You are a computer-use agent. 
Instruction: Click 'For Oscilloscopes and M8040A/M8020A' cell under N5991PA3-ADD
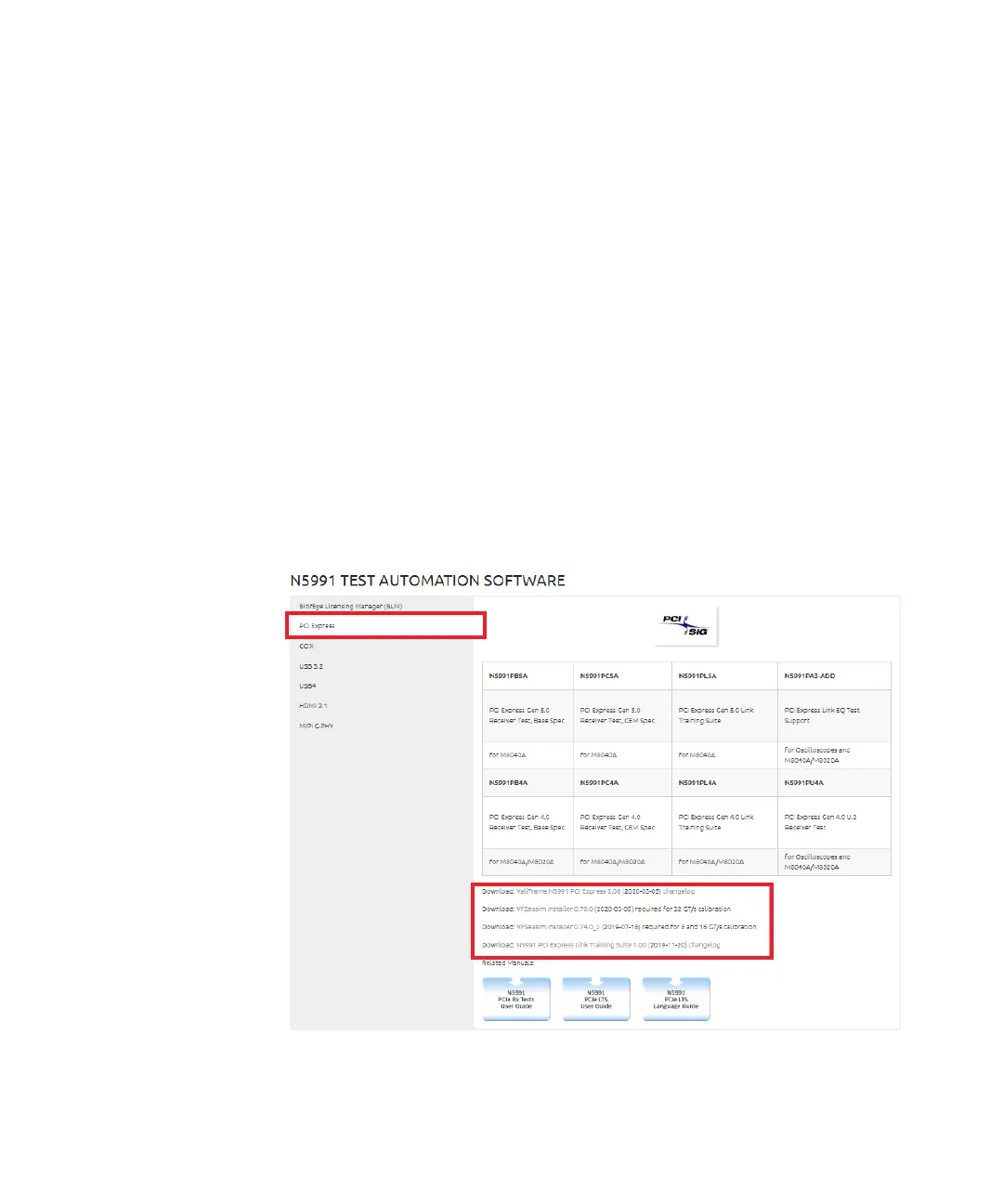tap(834, 755)
